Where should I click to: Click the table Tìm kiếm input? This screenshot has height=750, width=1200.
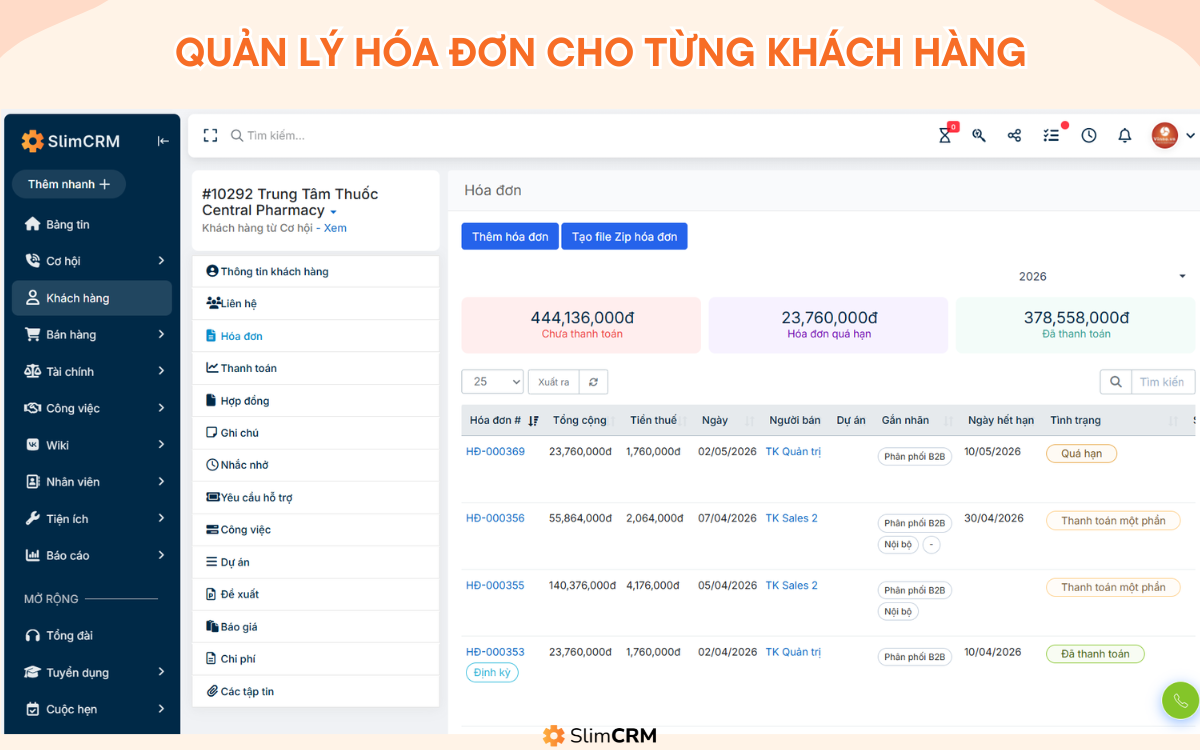(x=1163, y=382)
